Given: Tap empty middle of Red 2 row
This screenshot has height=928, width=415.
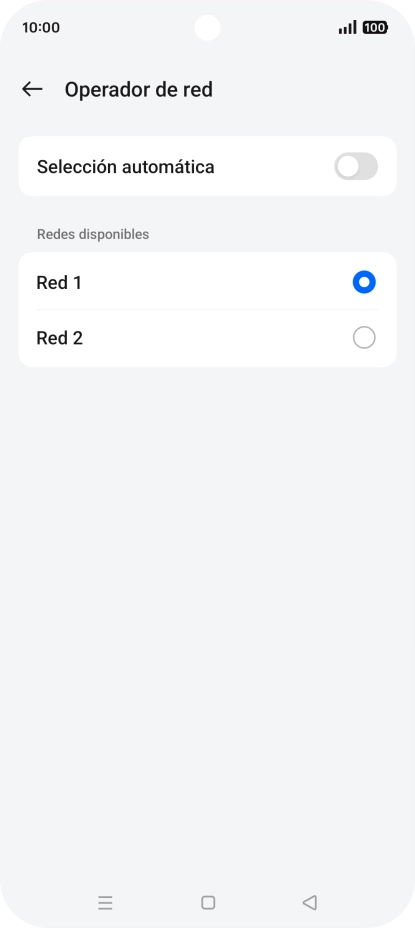Looking at the screenshot, I should (218, 338).
